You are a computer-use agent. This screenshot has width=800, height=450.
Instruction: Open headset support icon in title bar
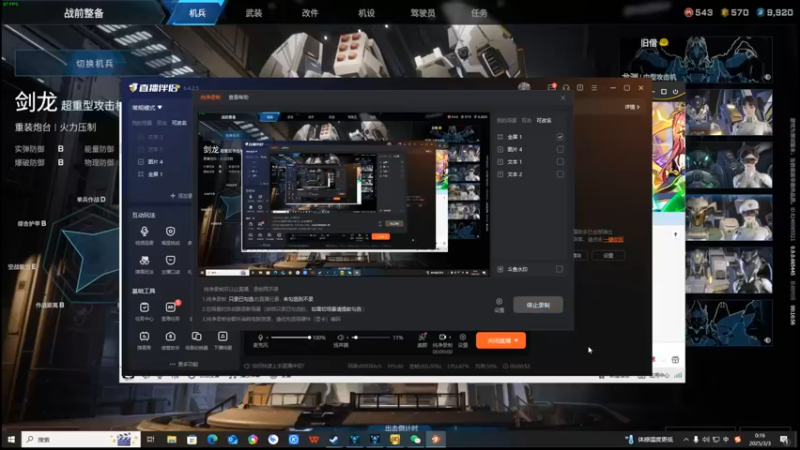coord(566,88)
